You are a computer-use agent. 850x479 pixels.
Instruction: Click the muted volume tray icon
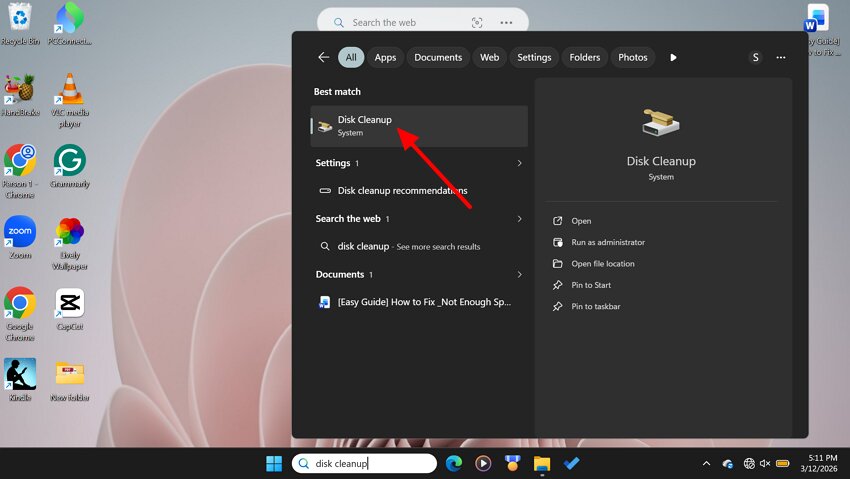(x=765, y=463)
